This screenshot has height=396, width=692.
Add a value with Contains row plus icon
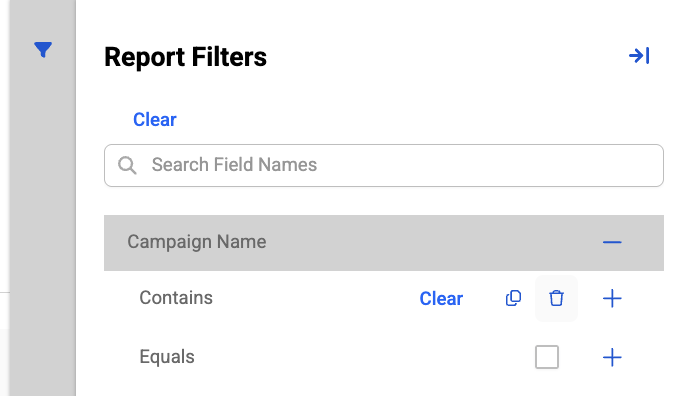tap(612, 298)
